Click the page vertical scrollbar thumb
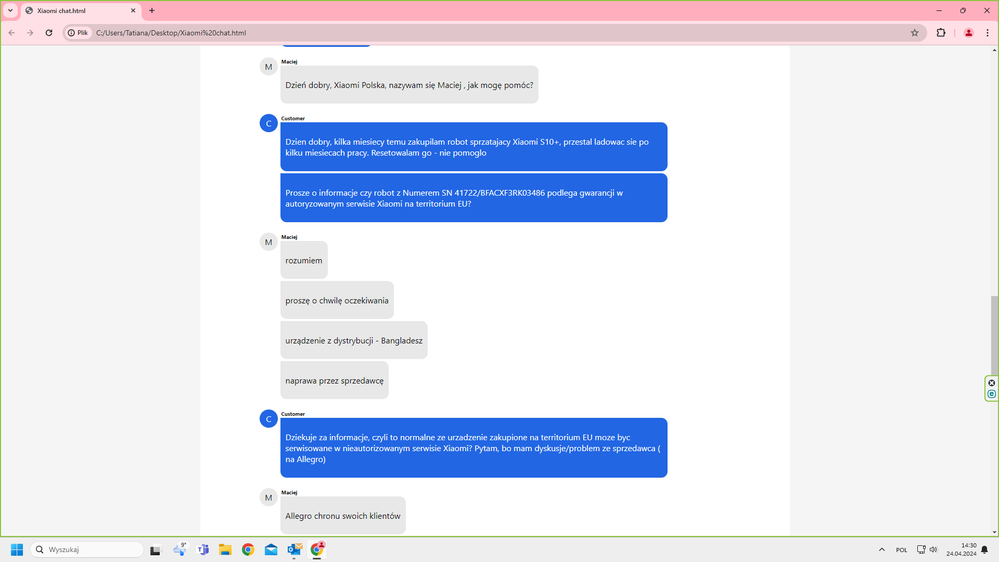Image resolution: width=999 pixels, height=562 pixels. [x=994, y=336]
